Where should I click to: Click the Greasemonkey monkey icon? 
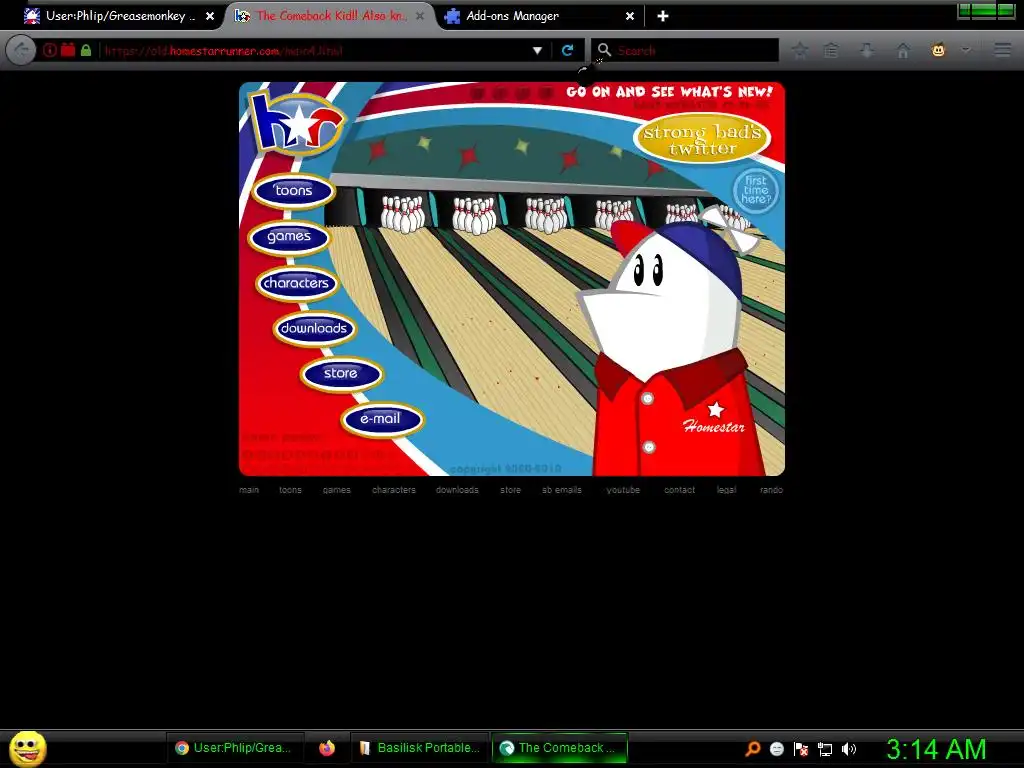(x=938, y=50)
